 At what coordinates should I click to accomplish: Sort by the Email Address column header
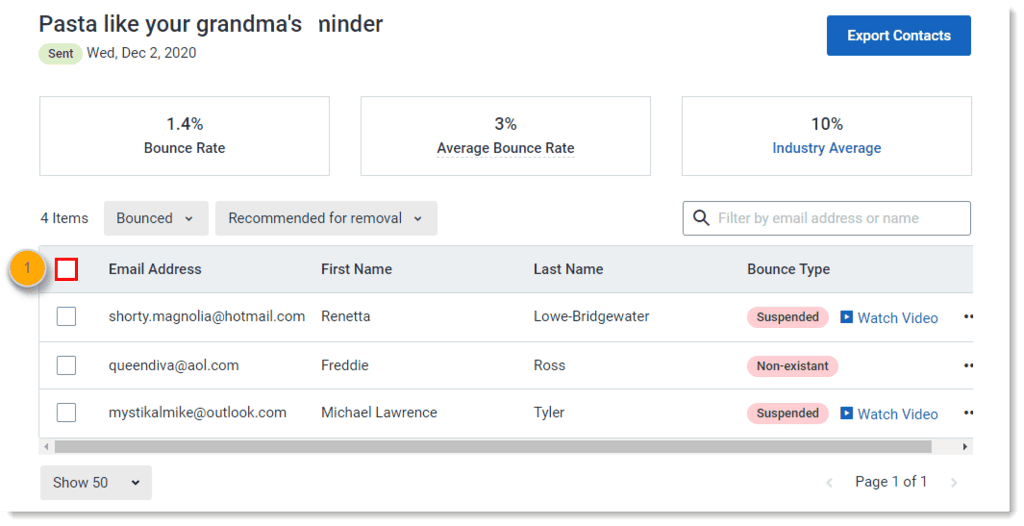point(155,269)
